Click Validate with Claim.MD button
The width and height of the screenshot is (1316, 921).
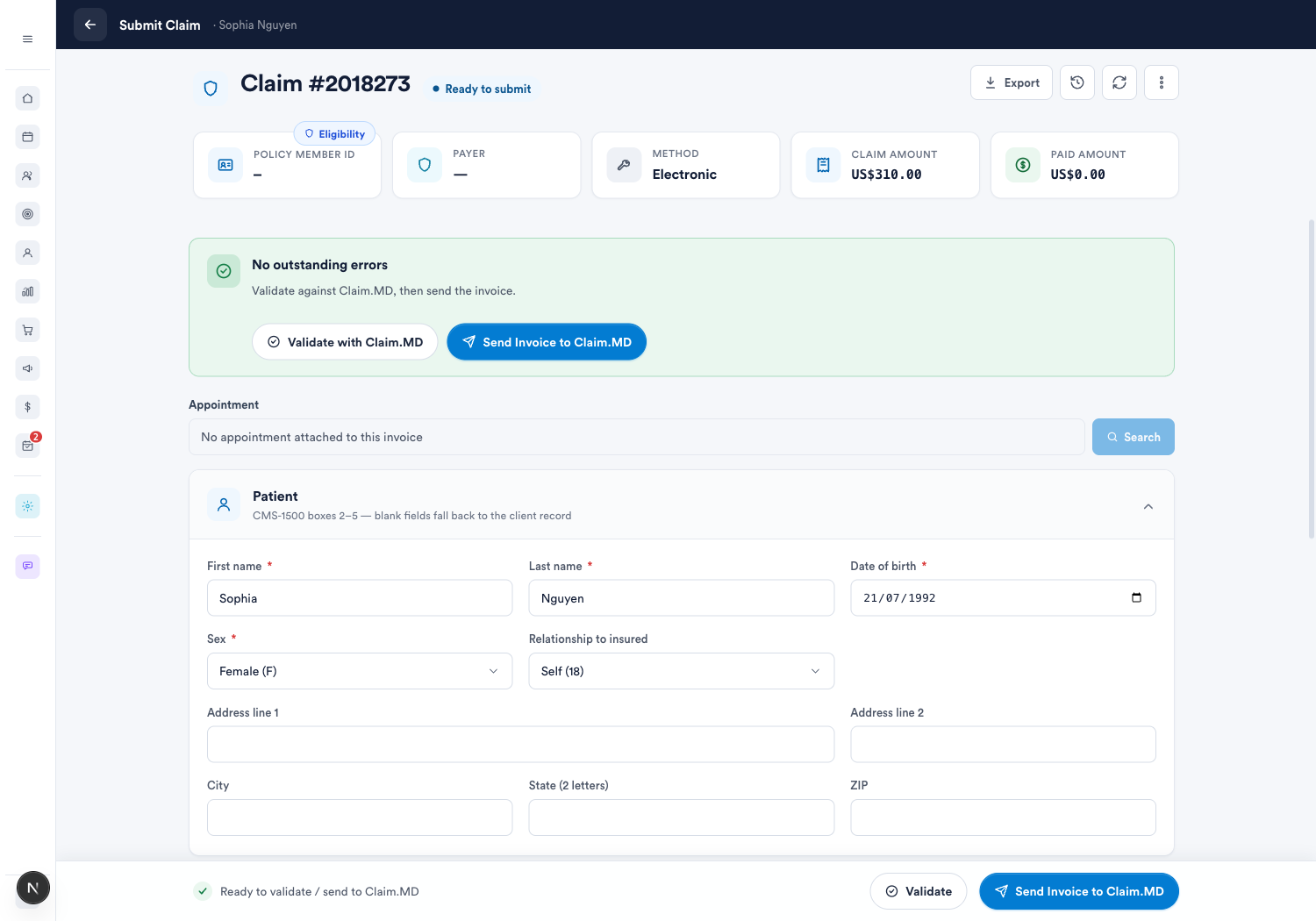pos(345,342)
